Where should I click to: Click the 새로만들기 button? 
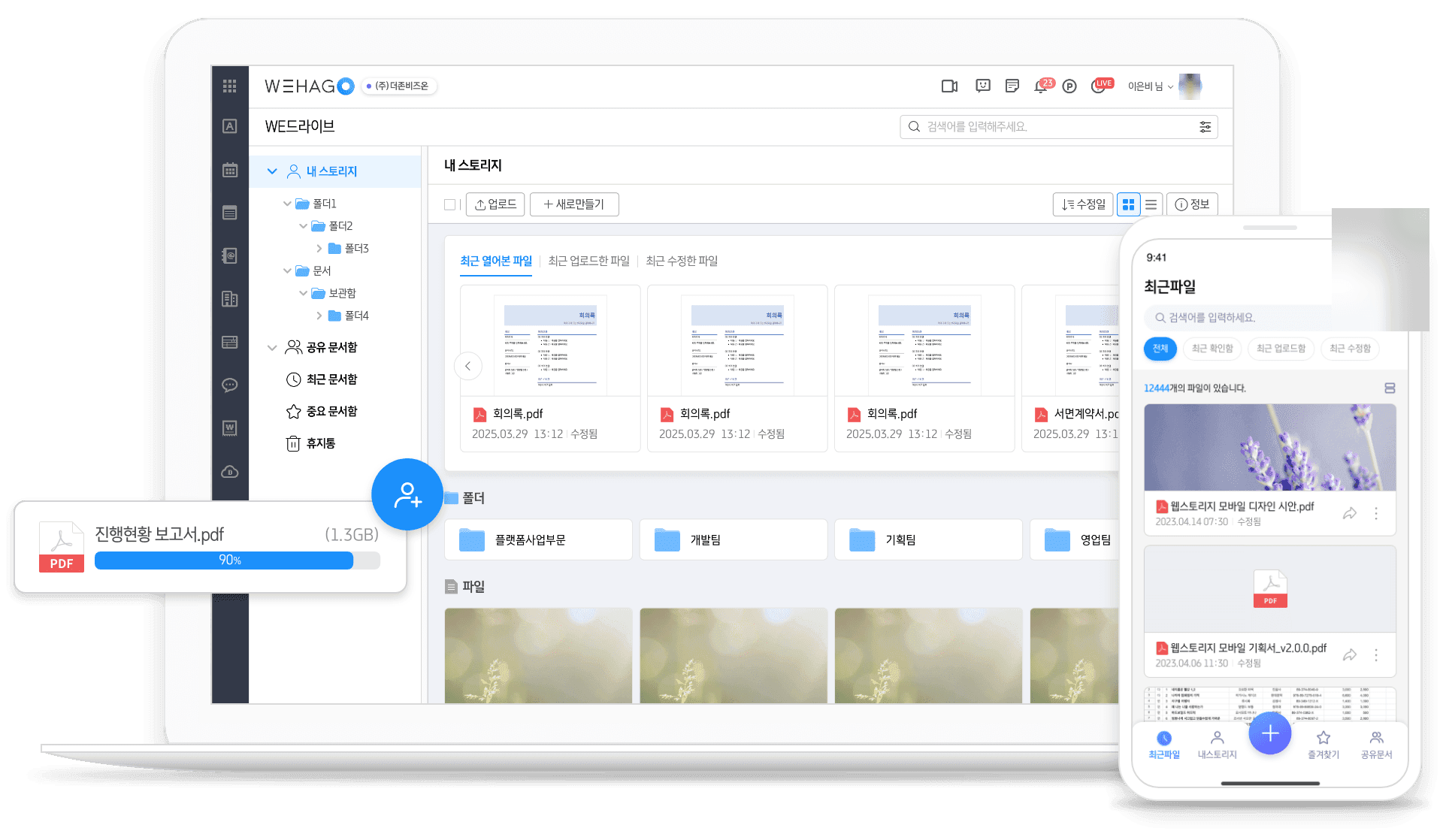[x=574, y=204]
